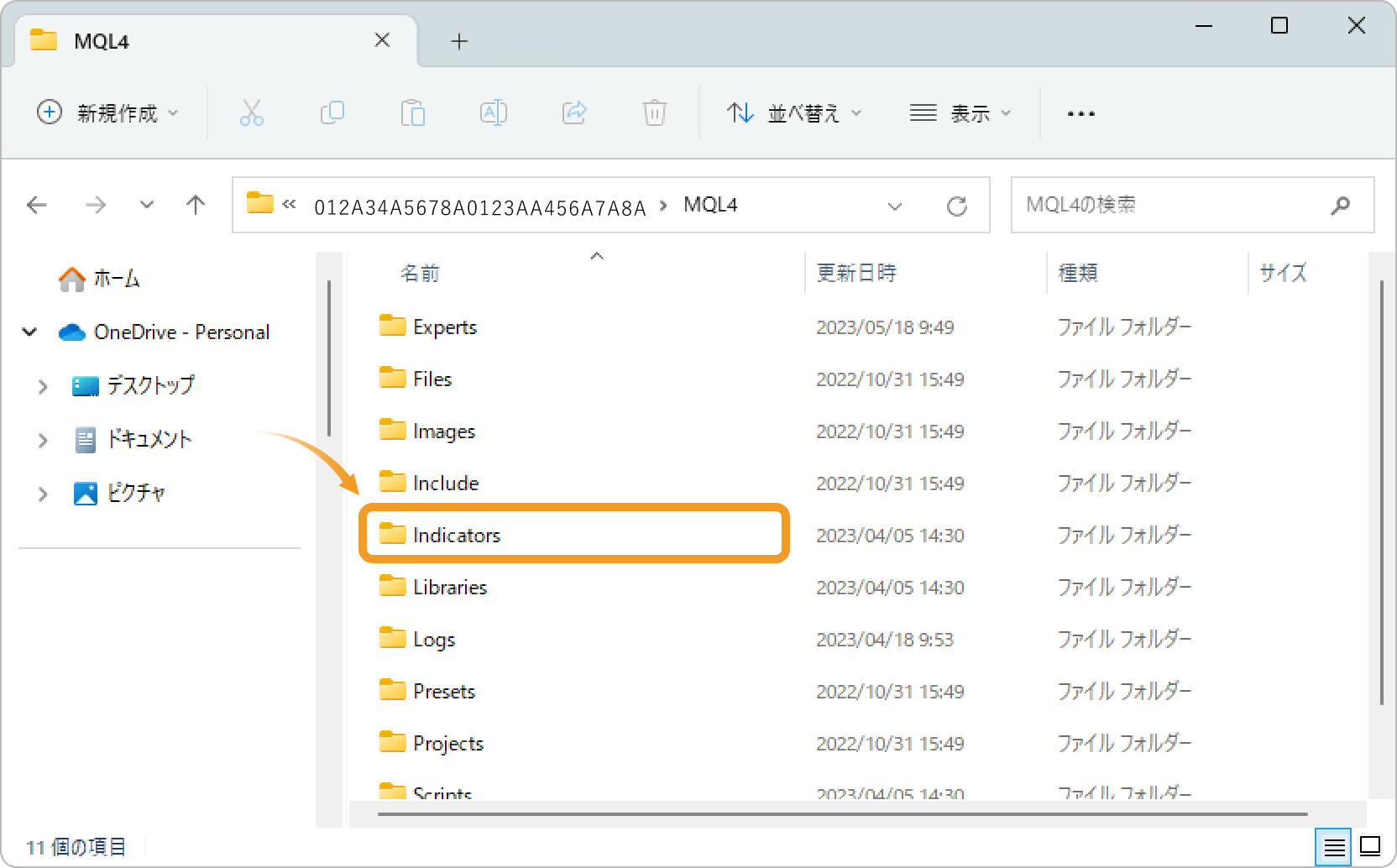1397x868 pixels.
Task: Click MQL4 segment in address bar
Action: coord(710,205)
